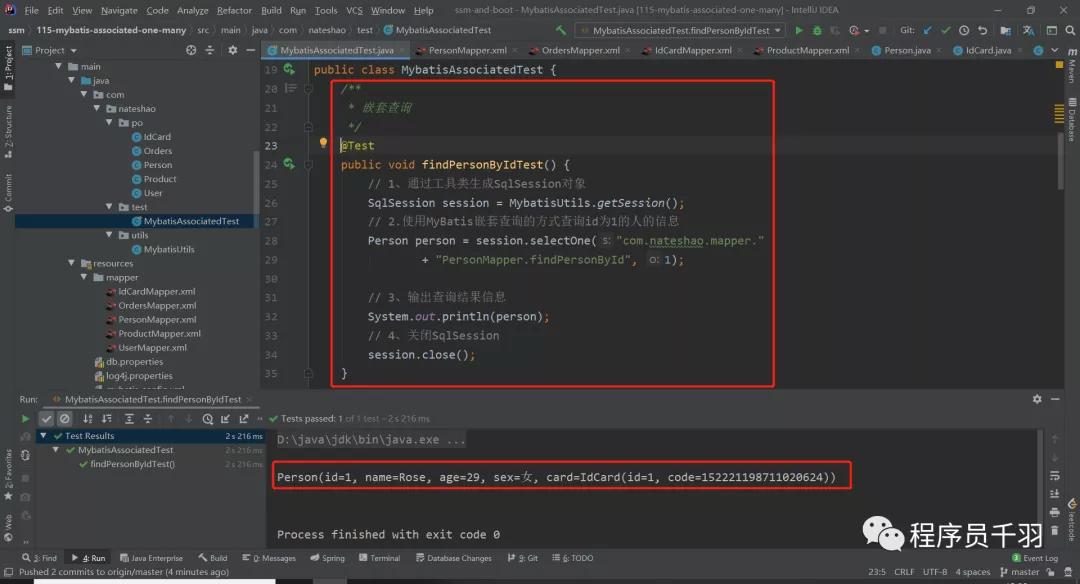Viewport: 1080px width, 584px height.
Task: Select findPersonByIdTest() in test results
Action: click(132, 464)
